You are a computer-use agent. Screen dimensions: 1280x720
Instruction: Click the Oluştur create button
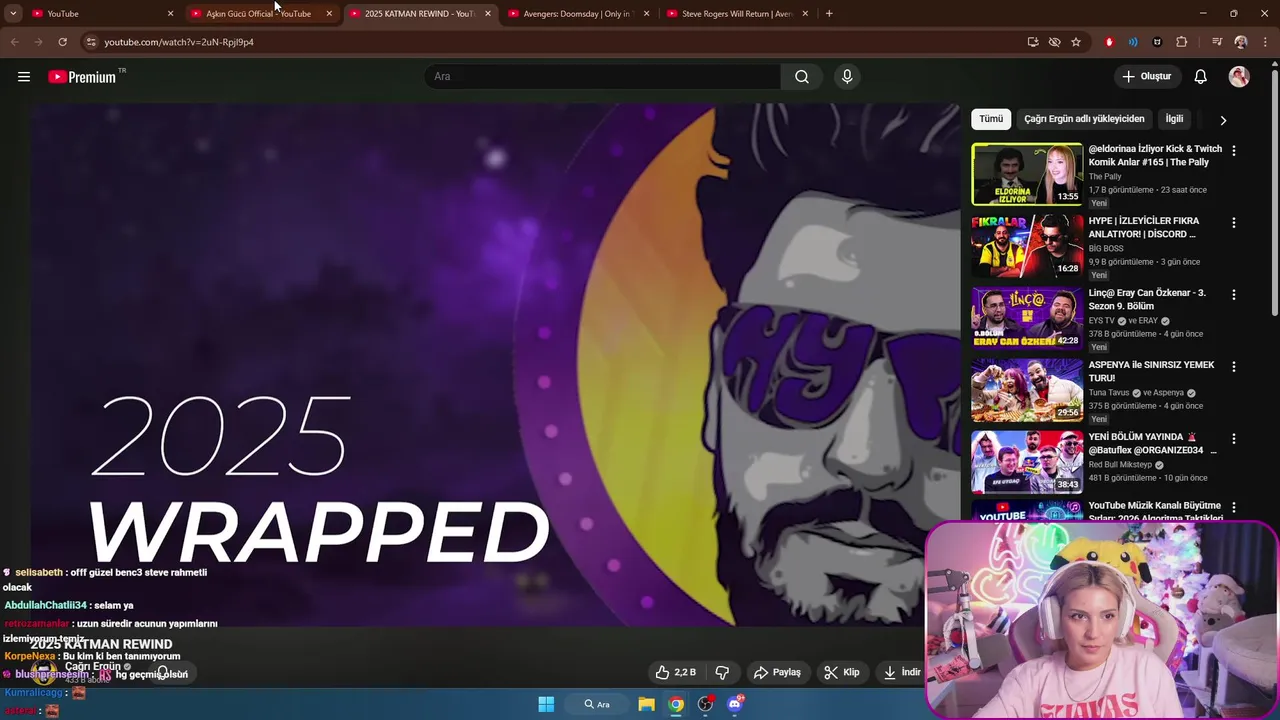pyautogui.click(x=1146, y=77)
